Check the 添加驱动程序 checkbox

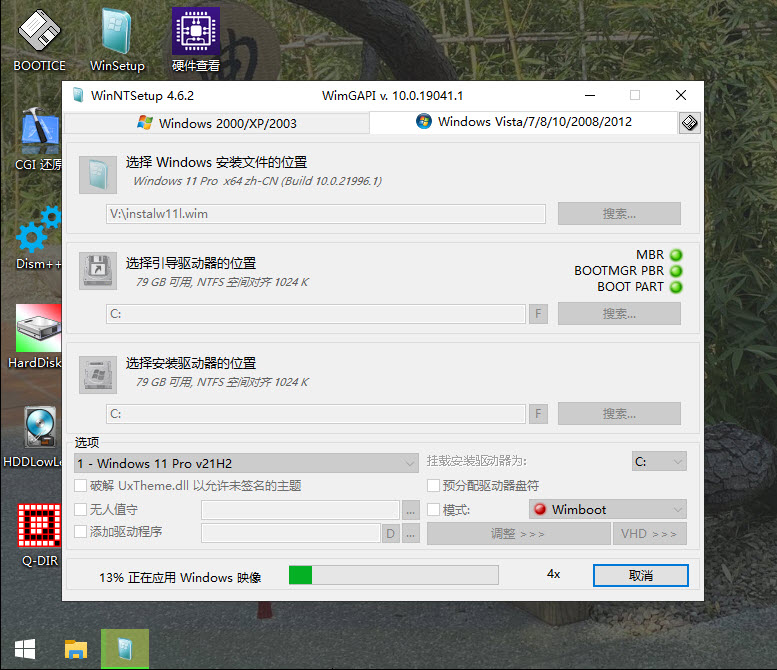[x=80, y=532]
